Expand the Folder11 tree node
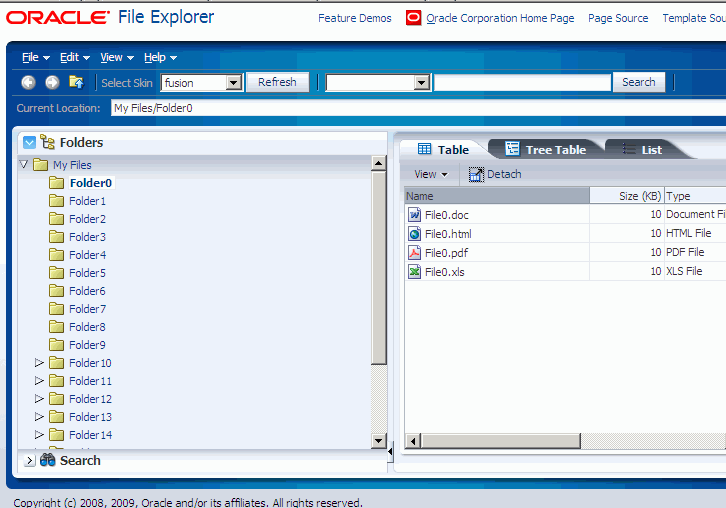This screenshot has height=508, width=726. 39,381
